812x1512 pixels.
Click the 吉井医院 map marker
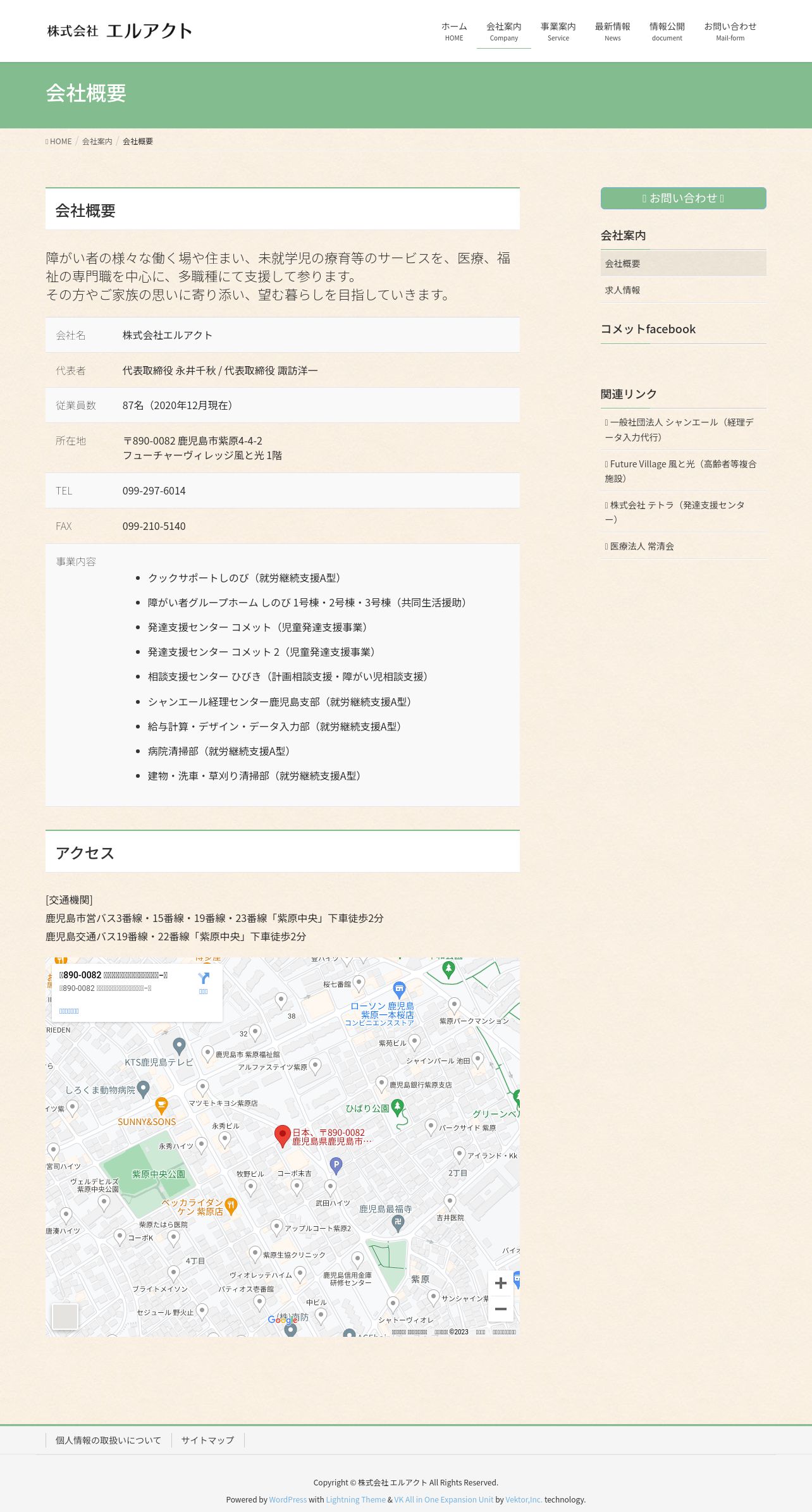click(x=450, y=1202)
